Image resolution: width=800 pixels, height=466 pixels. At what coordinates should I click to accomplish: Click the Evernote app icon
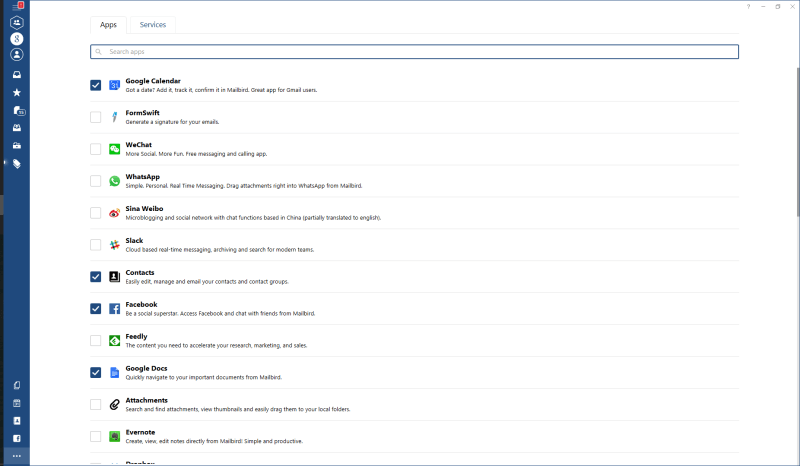(x=114, y=436)
